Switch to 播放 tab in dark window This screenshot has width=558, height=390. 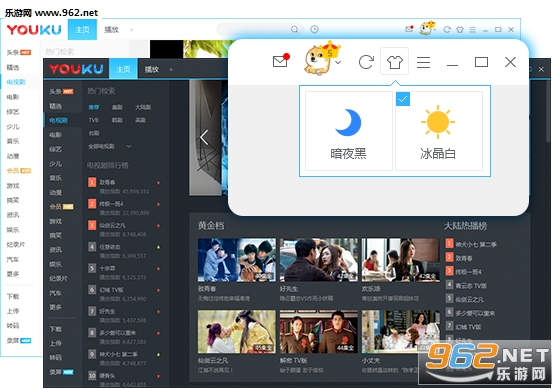click(x=152, y=69)
